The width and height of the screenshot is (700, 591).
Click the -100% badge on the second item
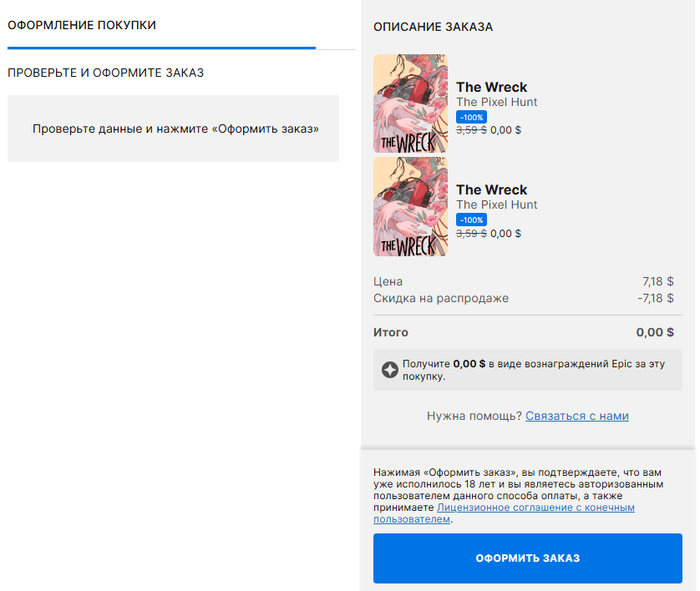click(471, 220)
